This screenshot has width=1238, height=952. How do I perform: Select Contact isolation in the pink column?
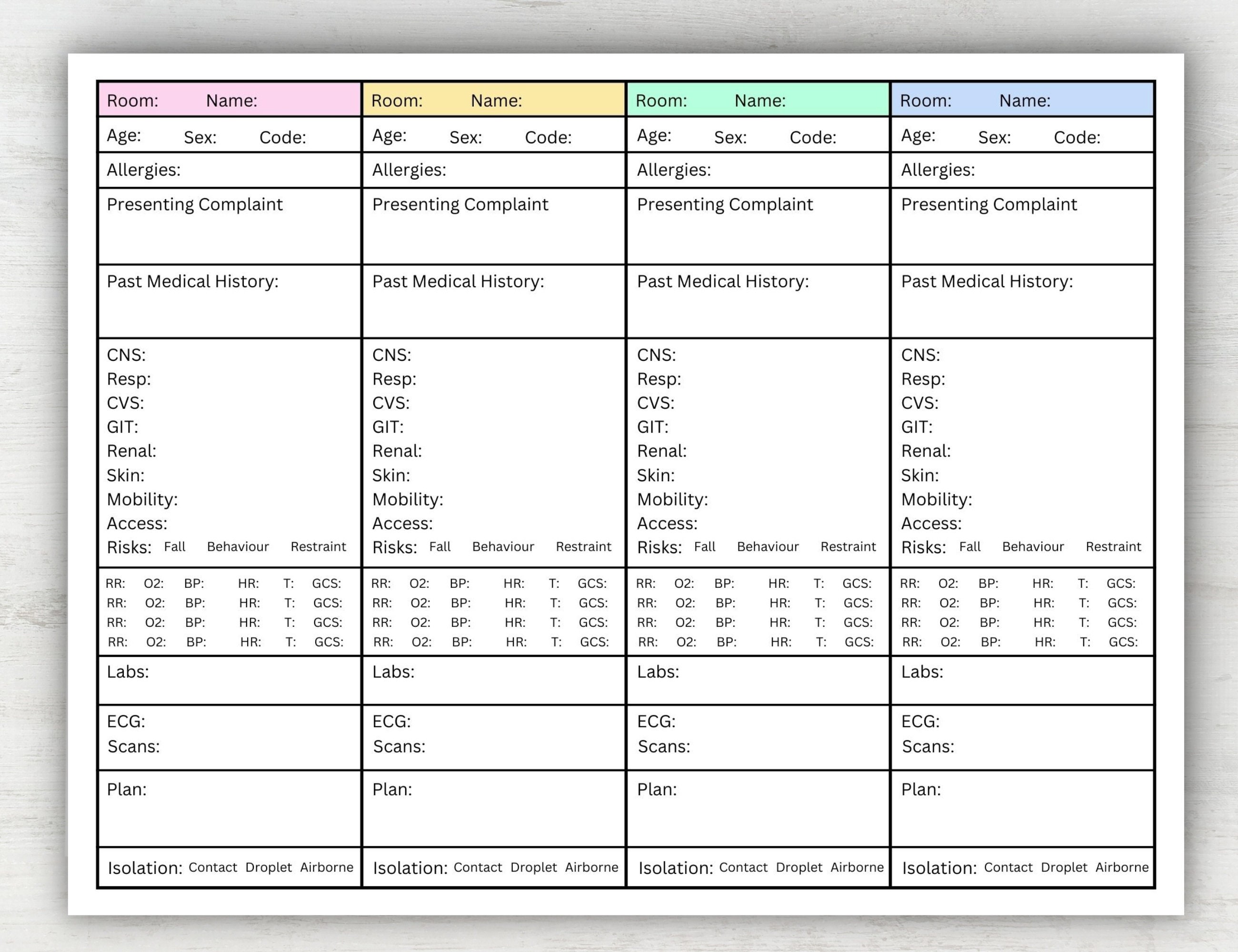coord(212,868)
